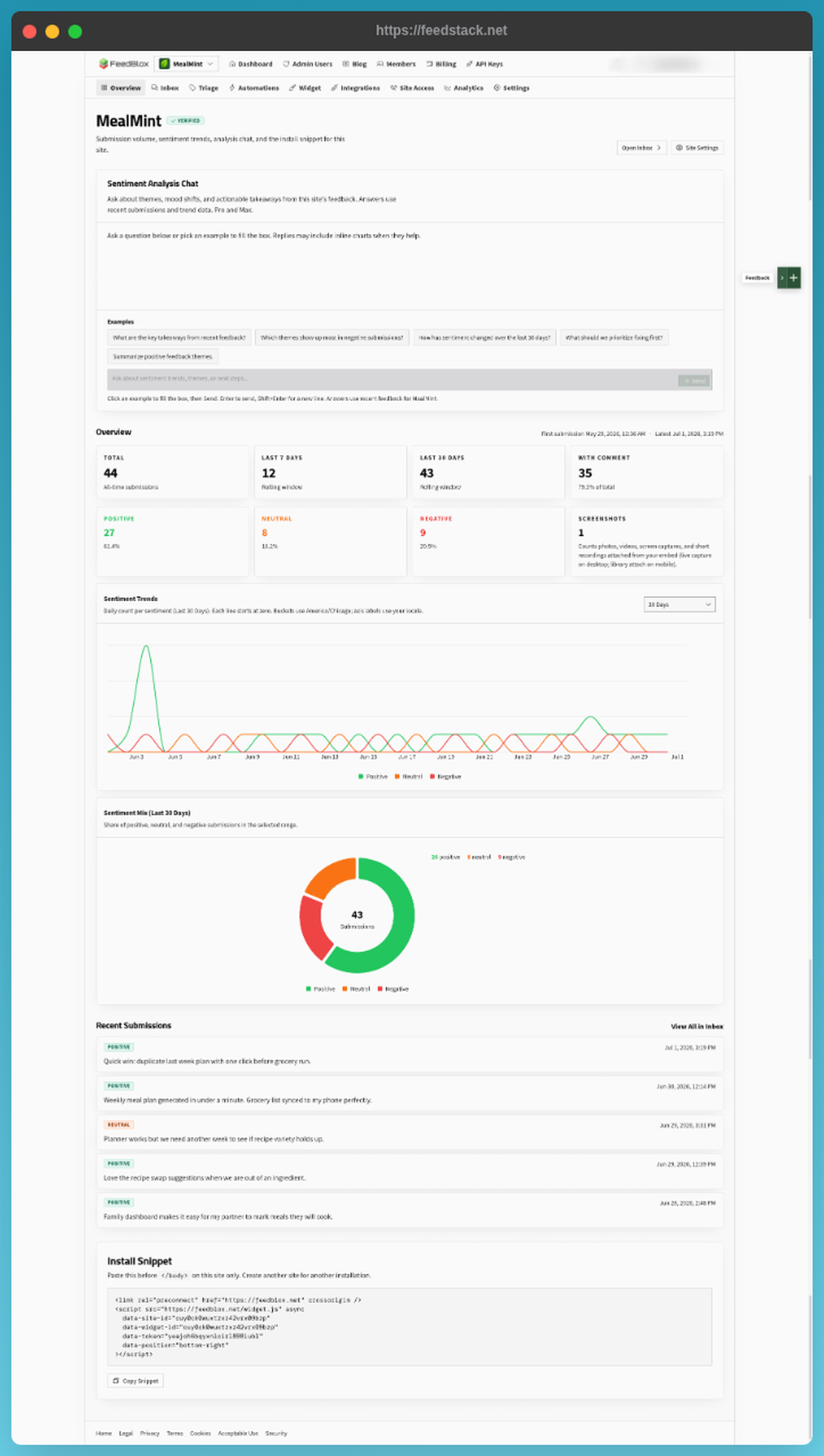Image resolution: width=824 pixels, height=1456 pixels.
Task: Toggle Negative series in donut chart legend
Action: click(x=393, y=989)
